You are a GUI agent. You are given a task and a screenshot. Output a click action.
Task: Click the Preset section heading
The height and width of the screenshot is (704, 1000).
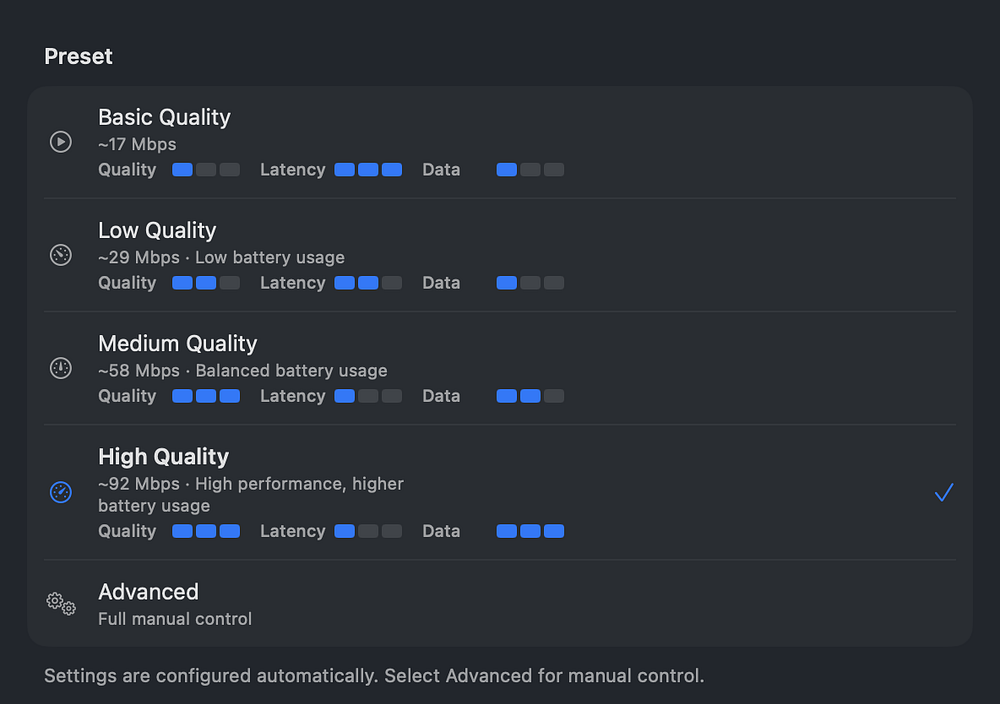tap(78, 56)
